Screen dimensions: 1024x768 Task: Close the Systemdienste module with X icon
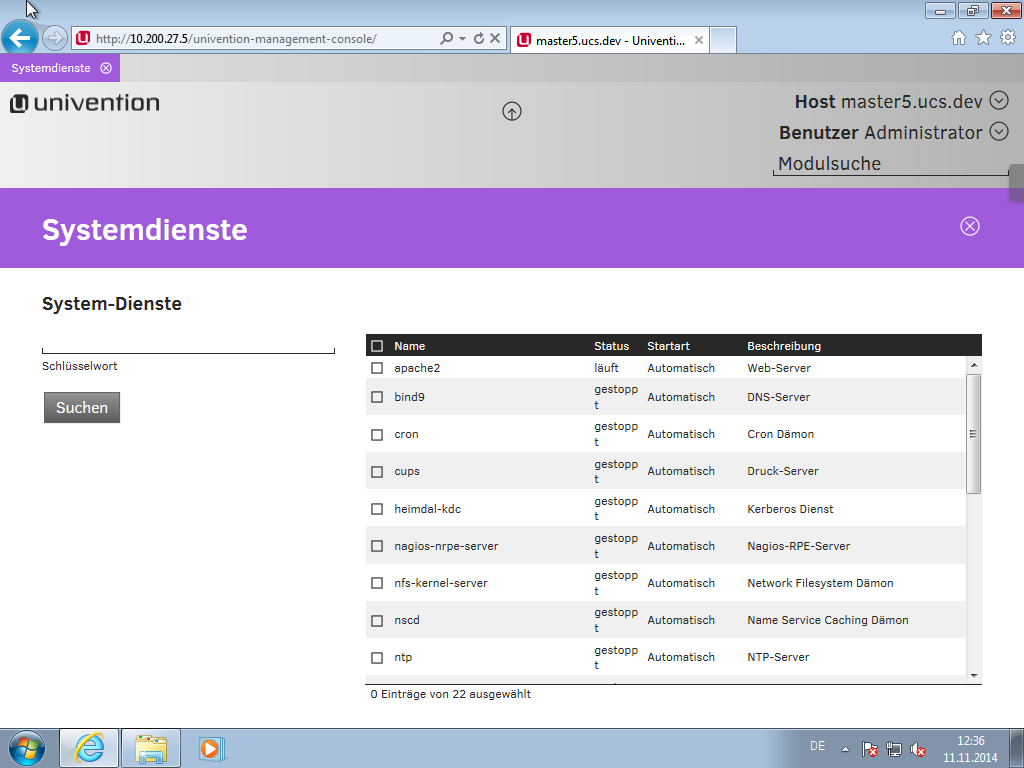pyautogui.click(x=969, y=226)
